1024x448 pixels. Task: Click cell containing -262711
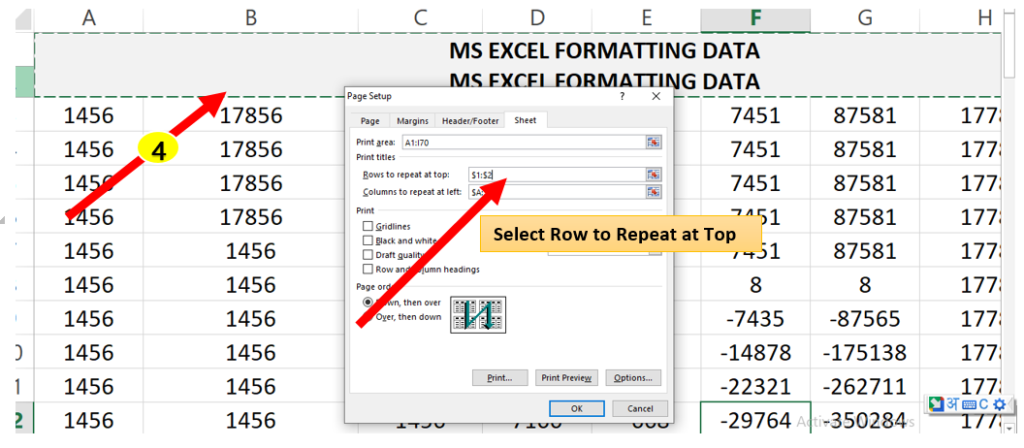tap(865, 387)
